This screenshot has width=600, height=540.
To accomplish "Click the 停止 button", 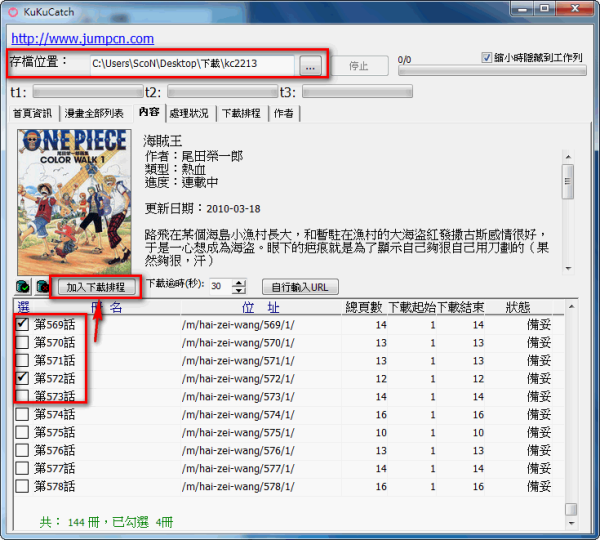I will 359,66.
